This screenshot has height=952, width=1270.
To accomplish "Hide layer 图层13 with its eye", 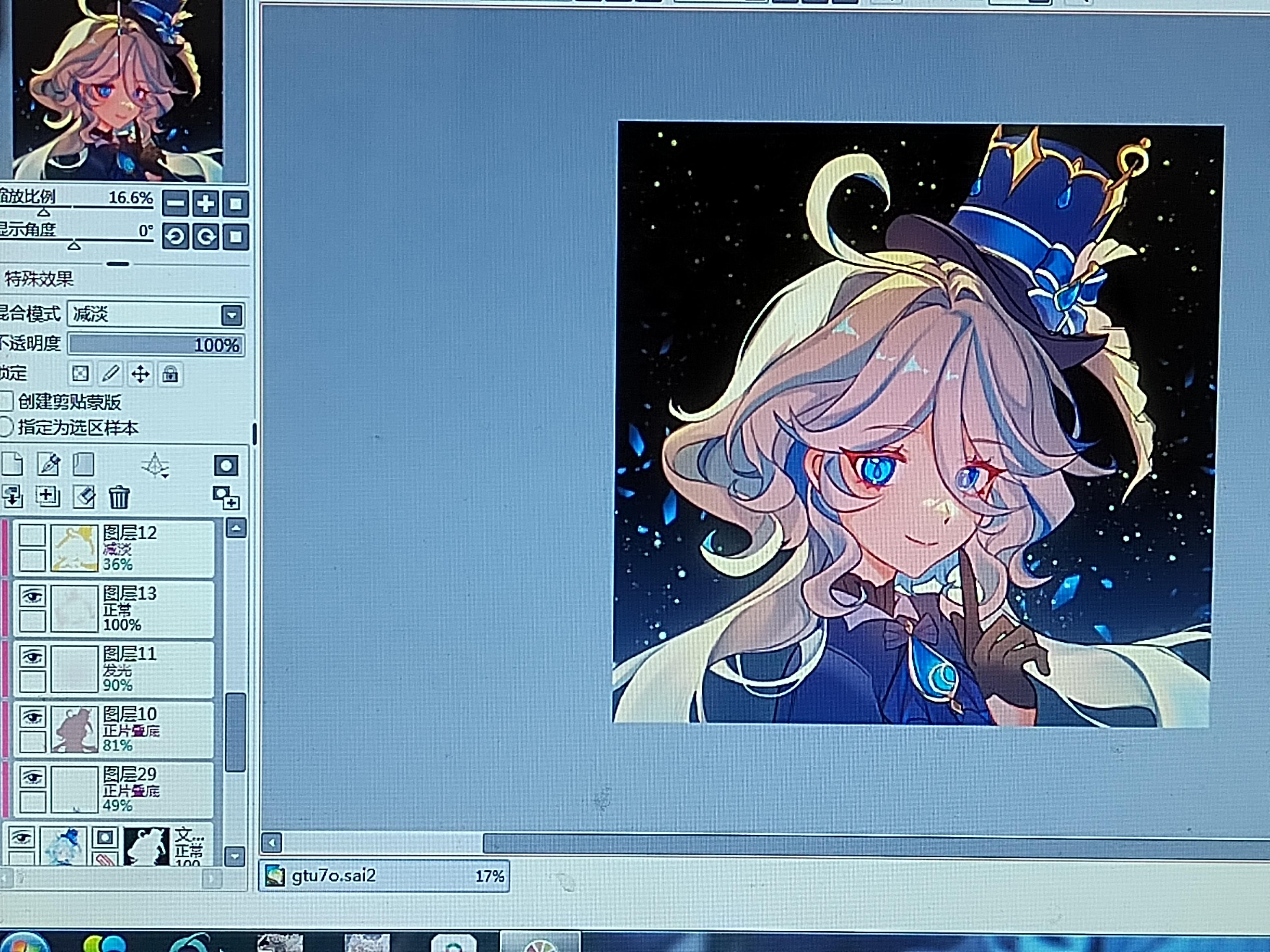I will pos(32,596).
